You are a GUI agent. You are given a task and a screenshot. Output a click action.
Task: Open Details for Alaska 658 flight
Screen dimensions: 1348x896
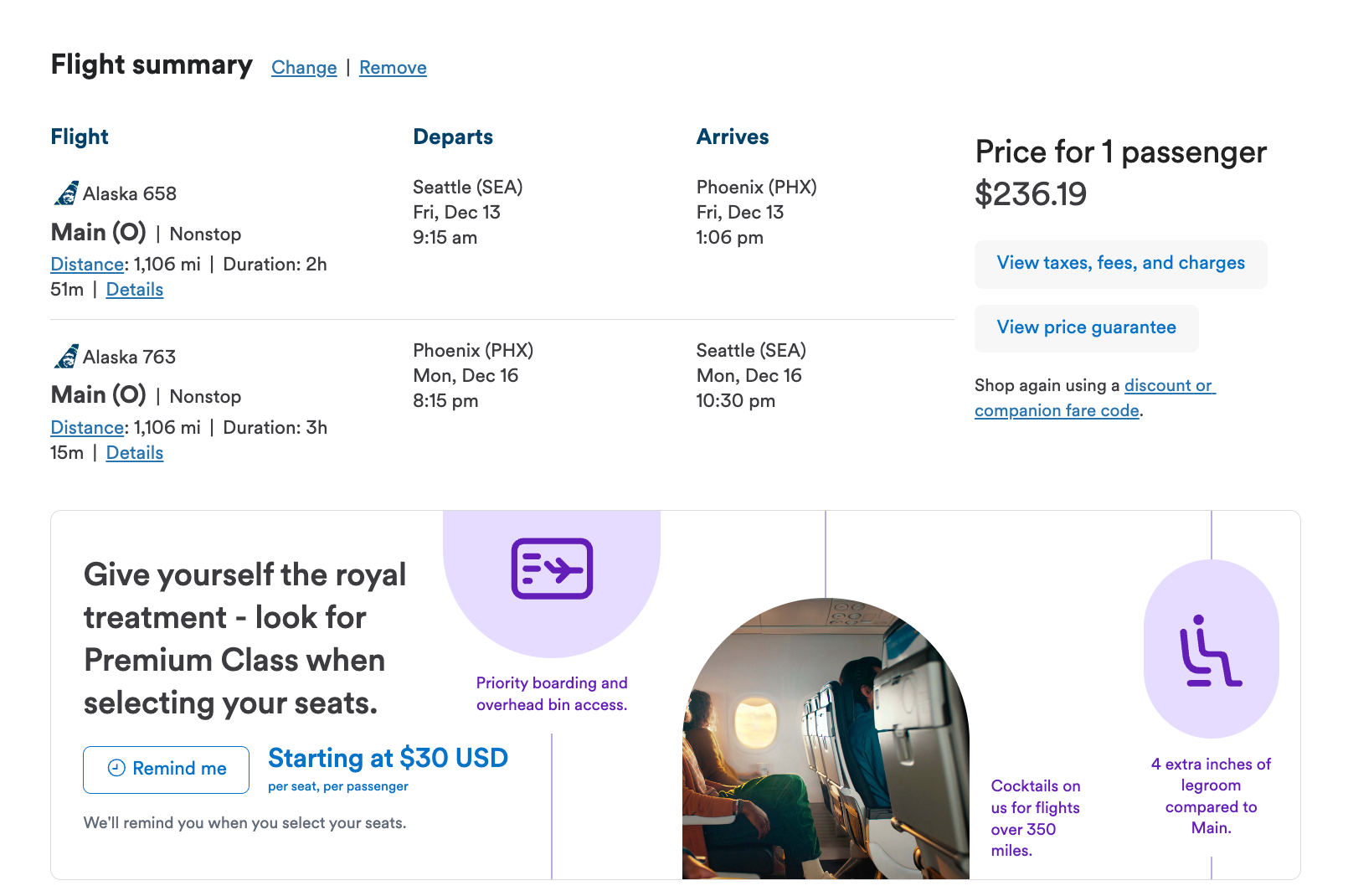tap(134, 290)
